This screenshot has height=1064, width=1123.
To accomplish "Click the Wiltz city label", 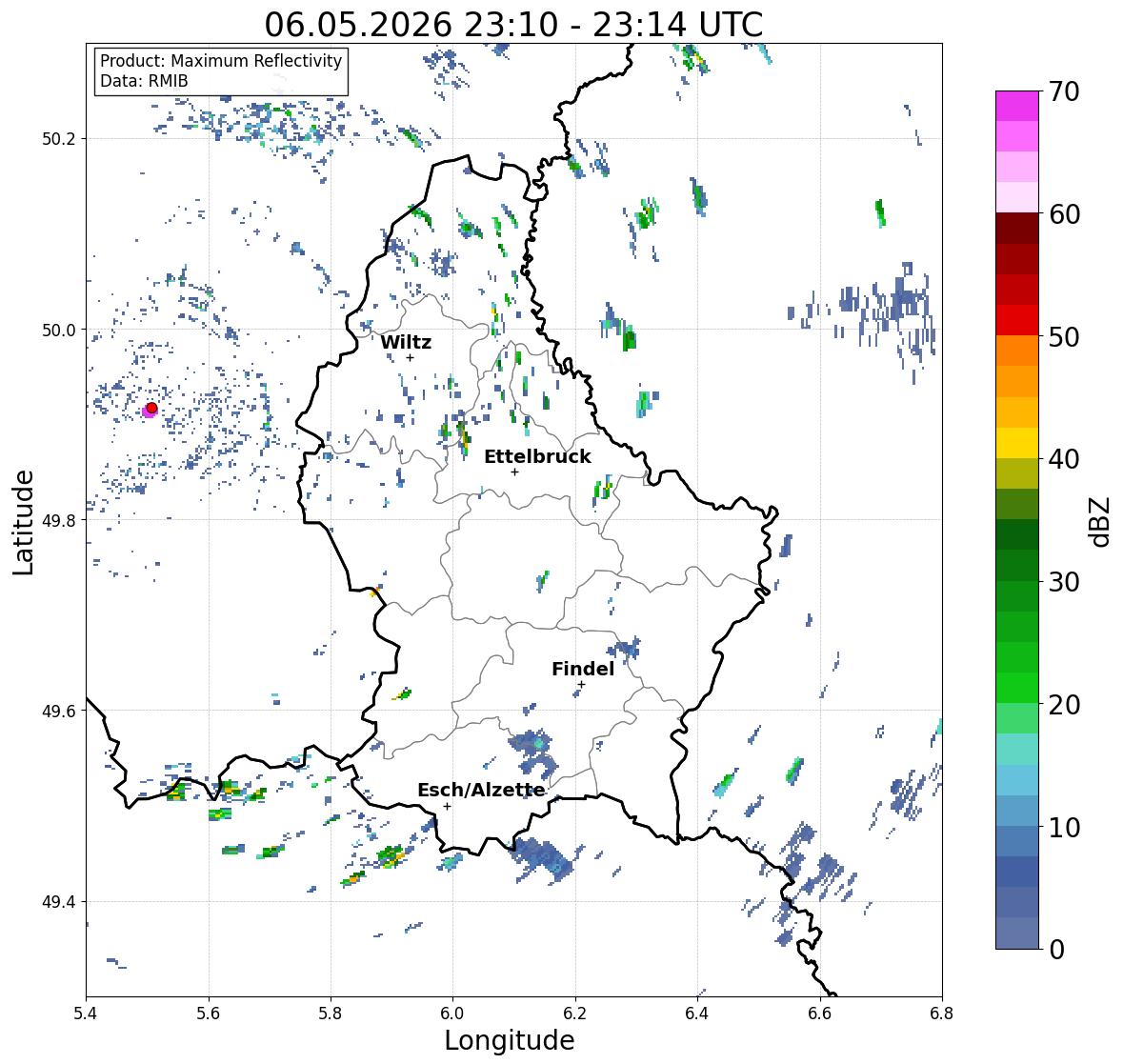I will 406,342.
